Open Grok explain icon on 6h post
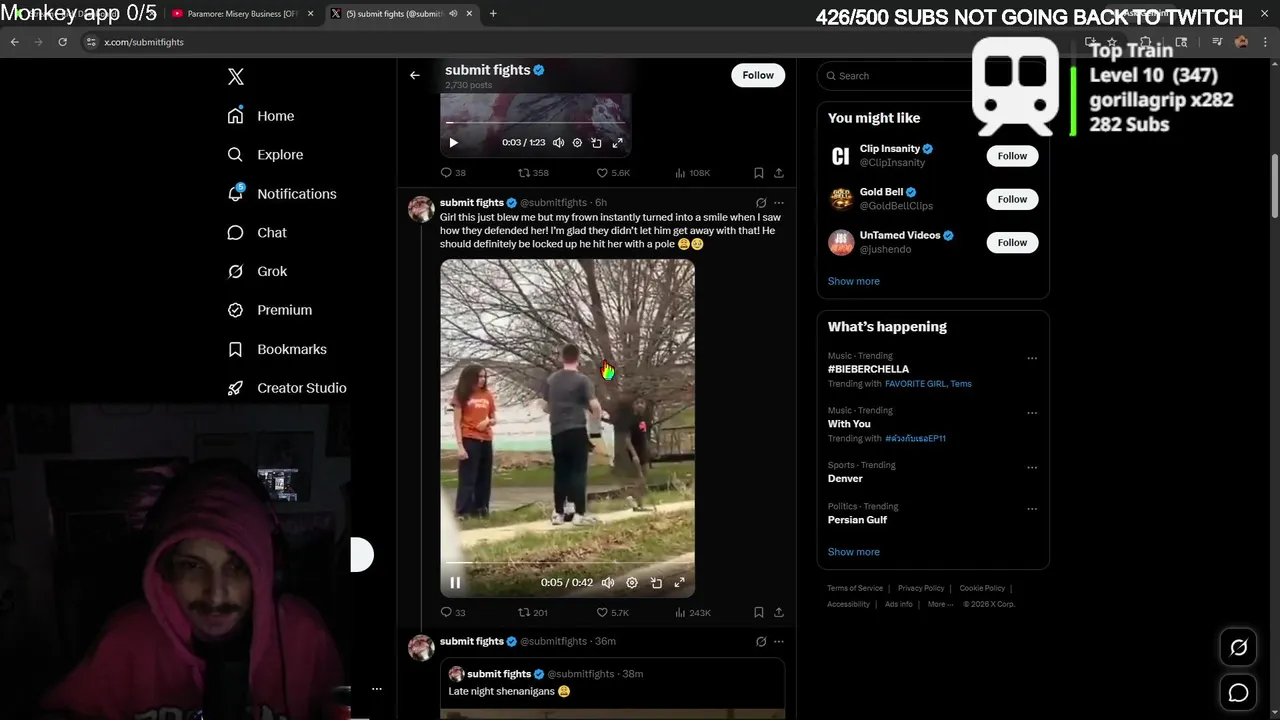 [761, 203]
